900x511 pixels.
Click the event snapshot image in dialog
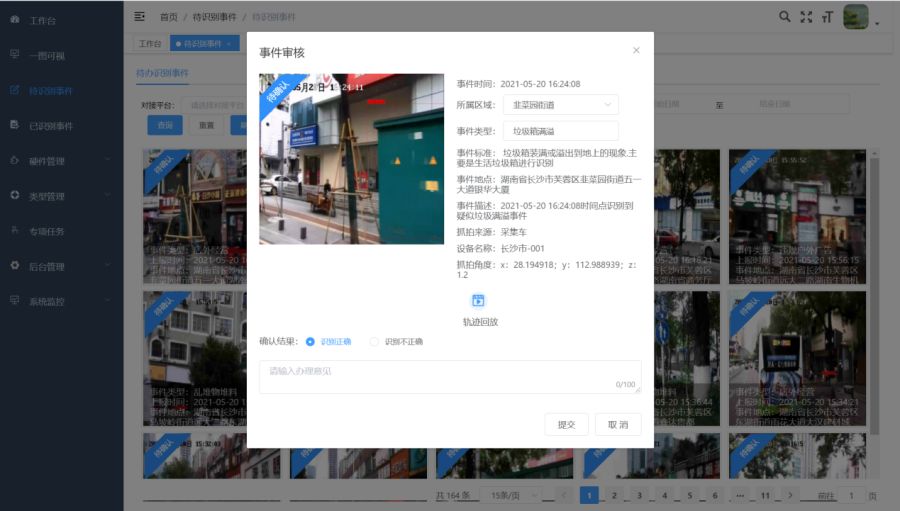[x=351, y=158]
